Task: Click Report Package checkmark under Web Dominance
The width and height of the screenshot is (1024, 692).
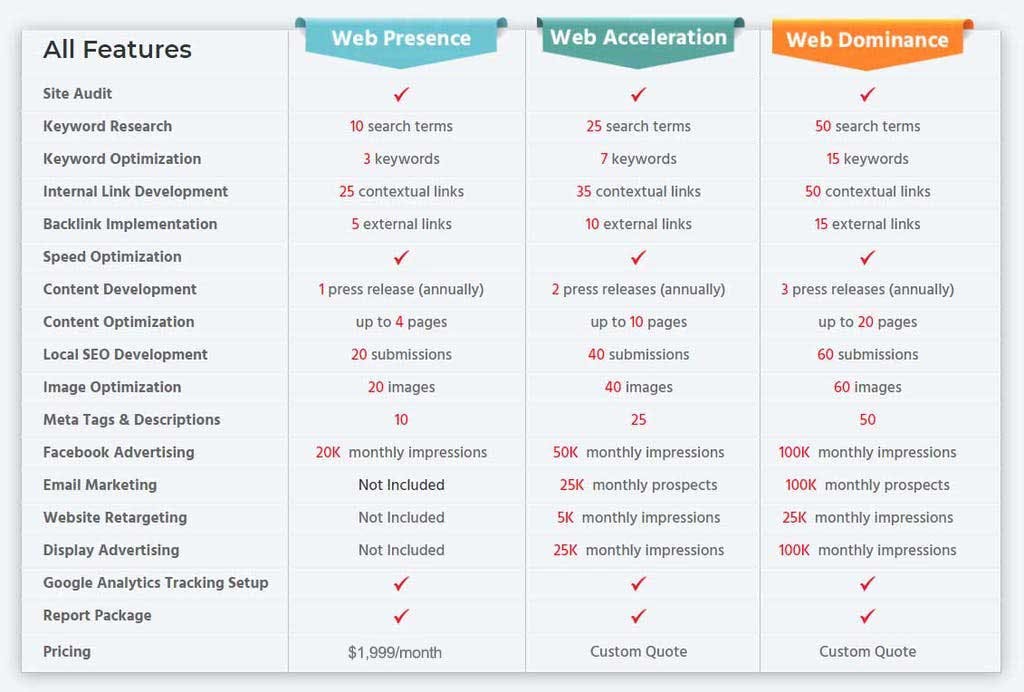Action: tap(867, 616)
